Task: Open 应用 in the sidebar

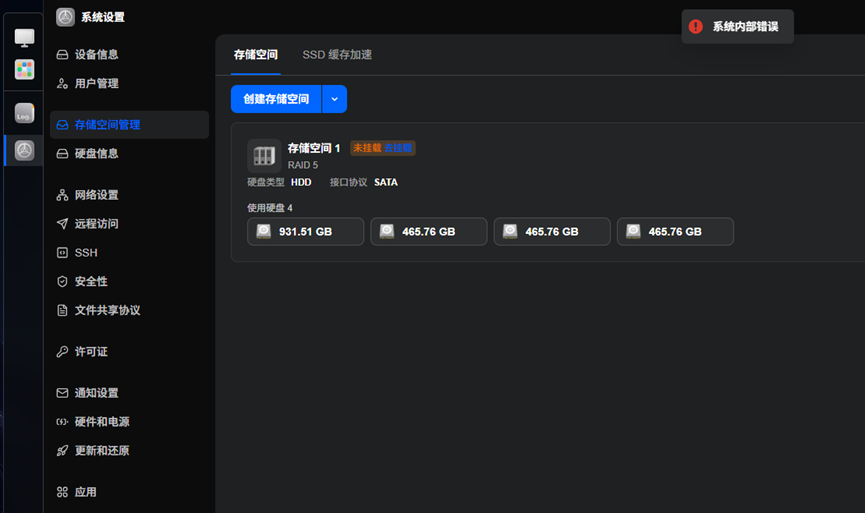Action: coord(129,492)
